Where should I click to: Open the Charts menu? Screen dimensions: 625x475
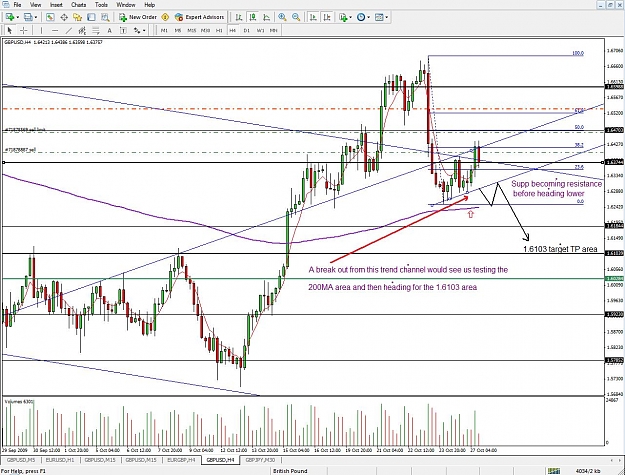[x=78, y=5]
